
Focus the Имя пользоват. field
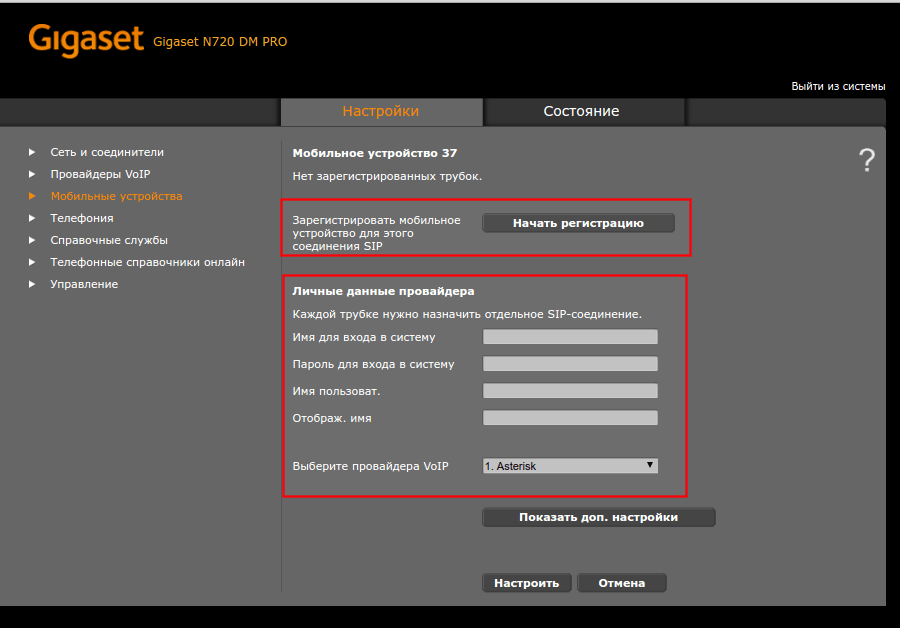coord(570,391)
